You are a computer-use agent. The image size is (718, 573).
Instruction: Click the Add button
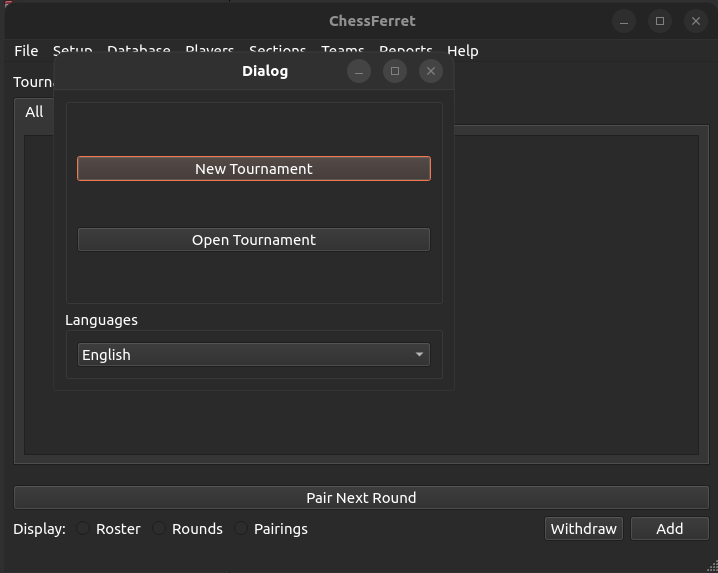[x=669, y=529]
